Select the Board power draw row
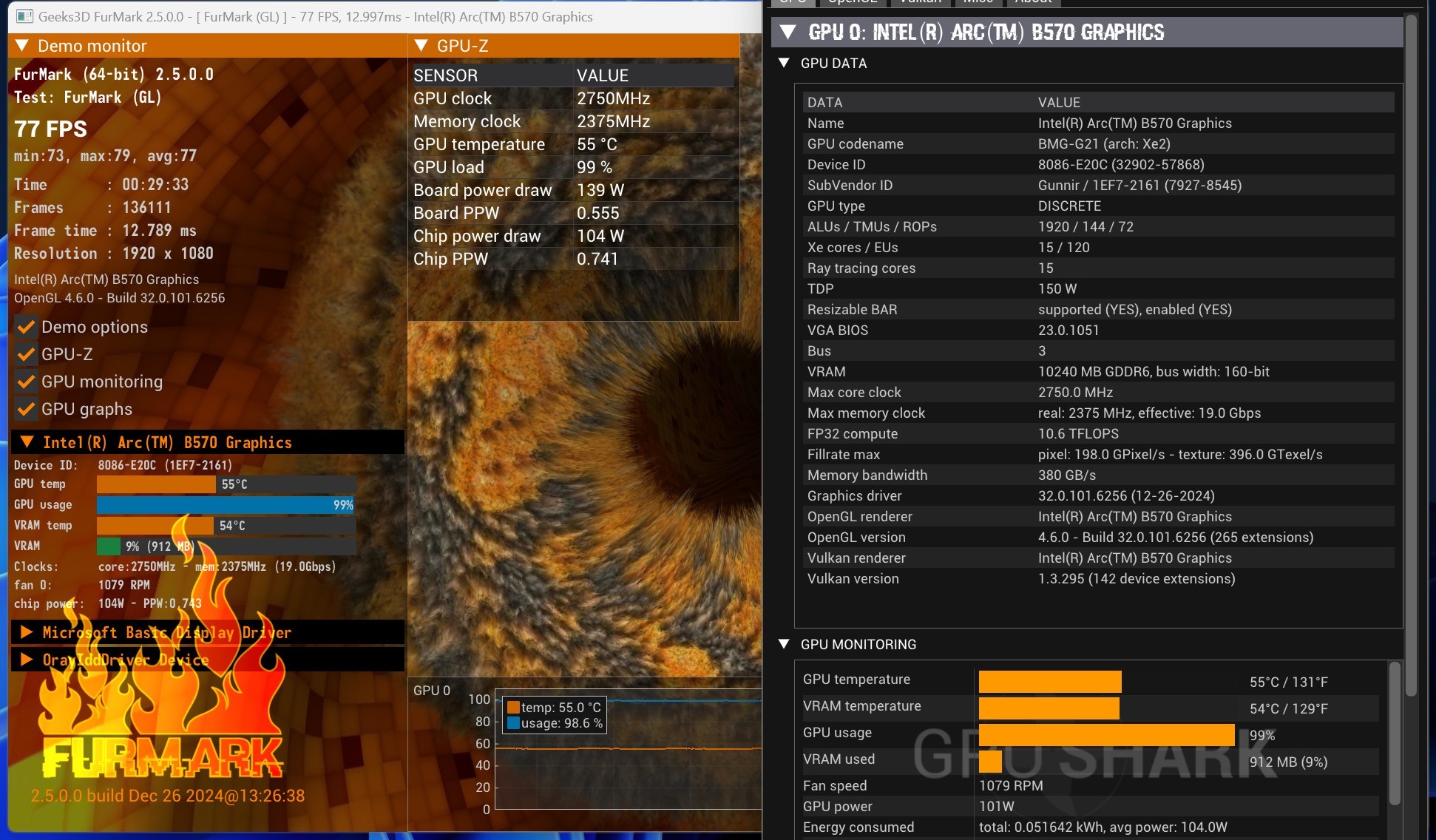This screenshot has width=1436, height=840. coord(573,190)
